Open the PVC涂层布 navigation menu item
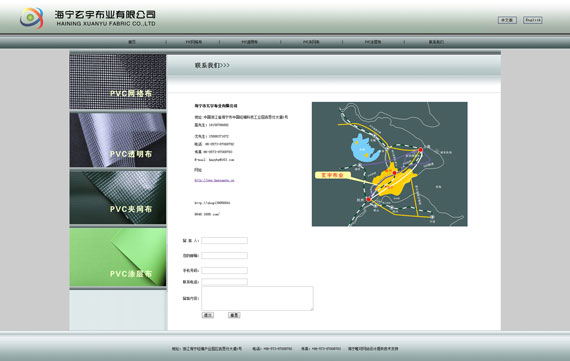 coord(373,42)
